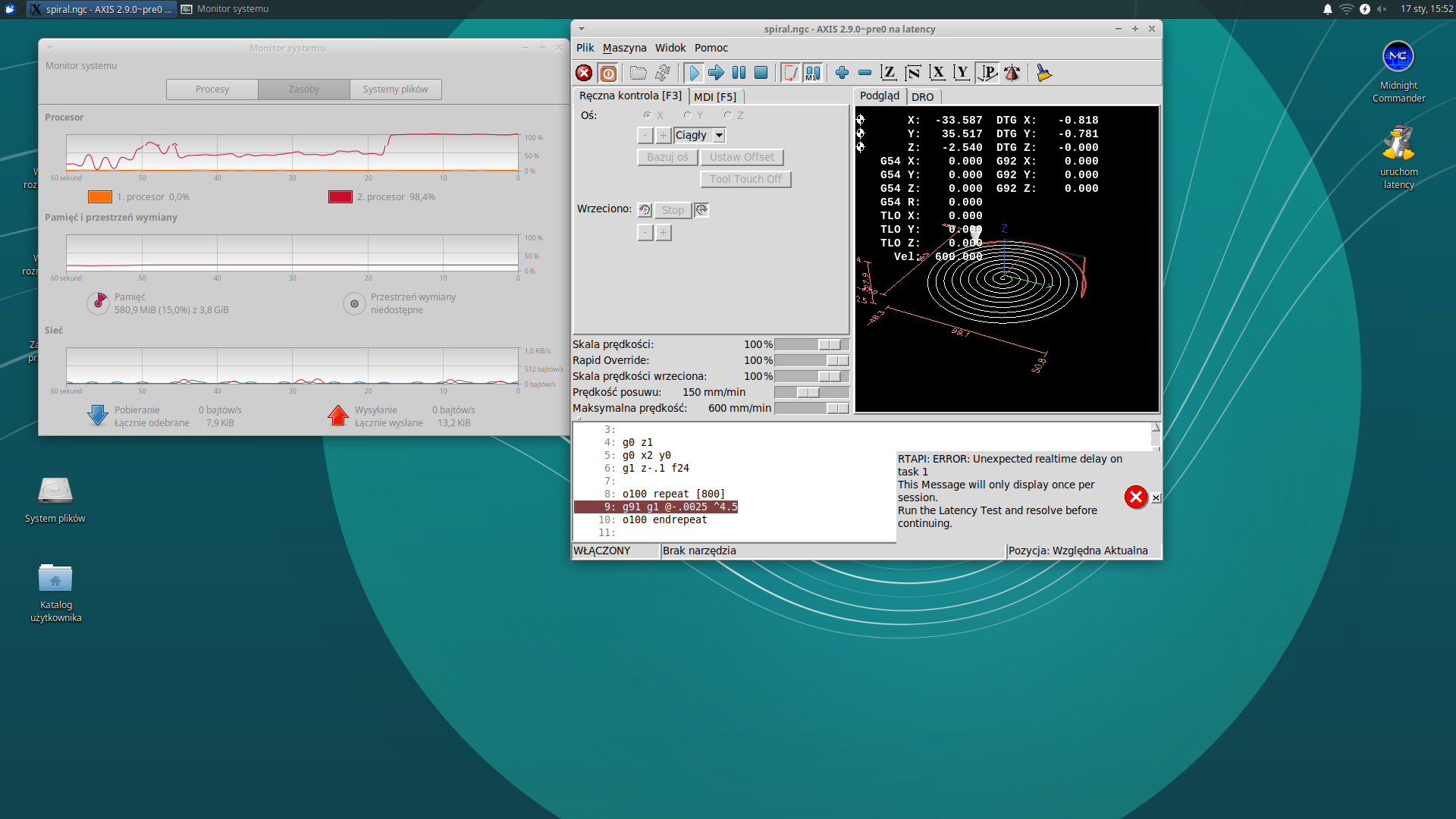Launch the uruchom latency desktop icon

coord(1398,158)
